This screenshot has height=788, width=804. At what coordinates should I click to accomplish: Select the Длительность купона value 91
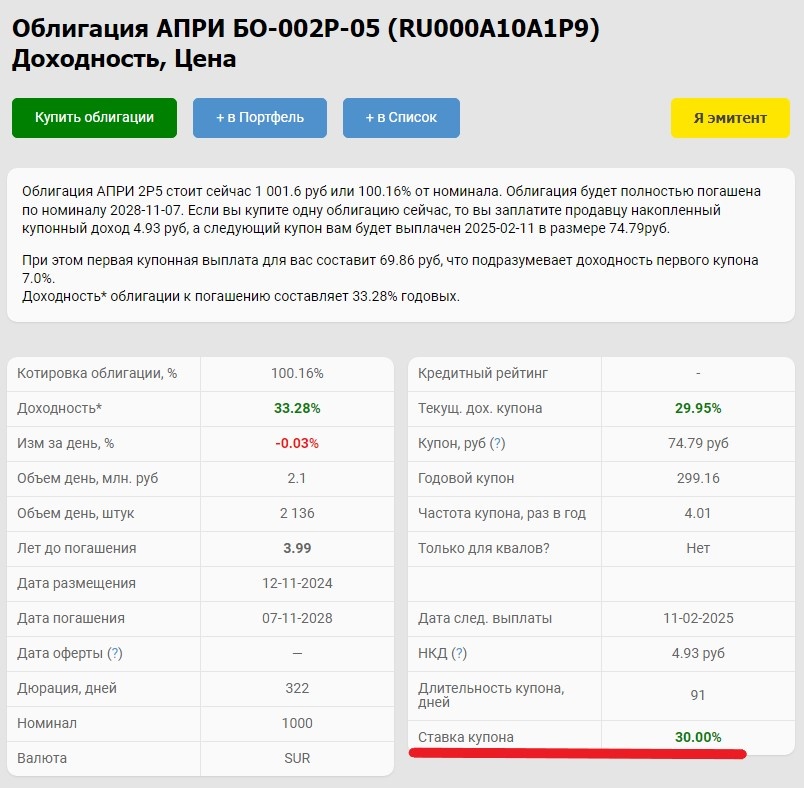tap(698, 695)
